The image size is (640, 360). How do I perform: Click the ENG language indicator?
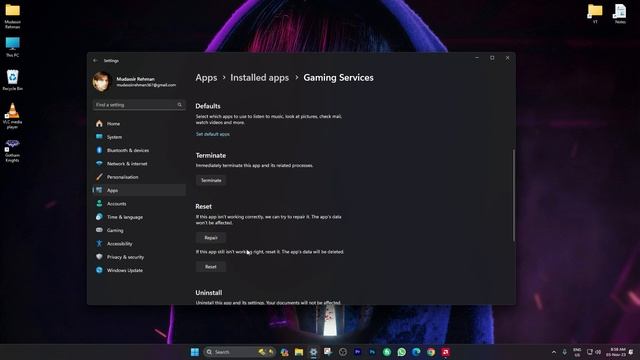pyautogui.click(x=577, y=352)
